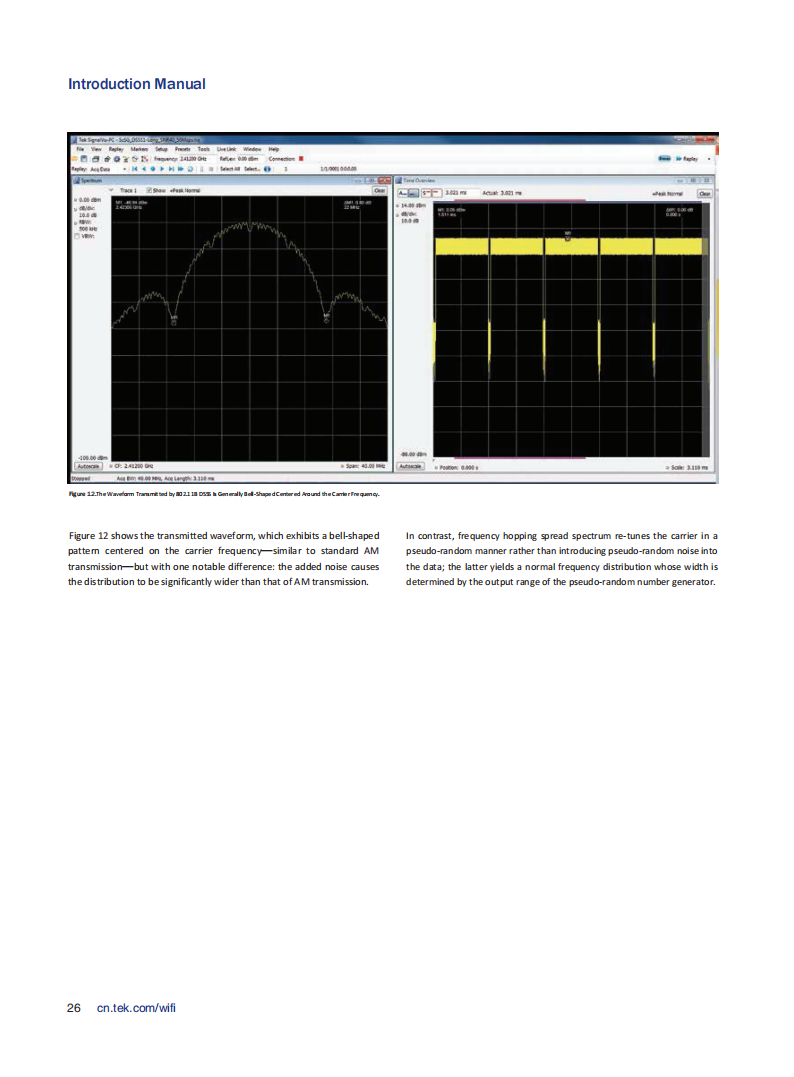The image size is (794, 1077).
Task: Click Autoscale in Time Overview panel
Action: point(411,466)
